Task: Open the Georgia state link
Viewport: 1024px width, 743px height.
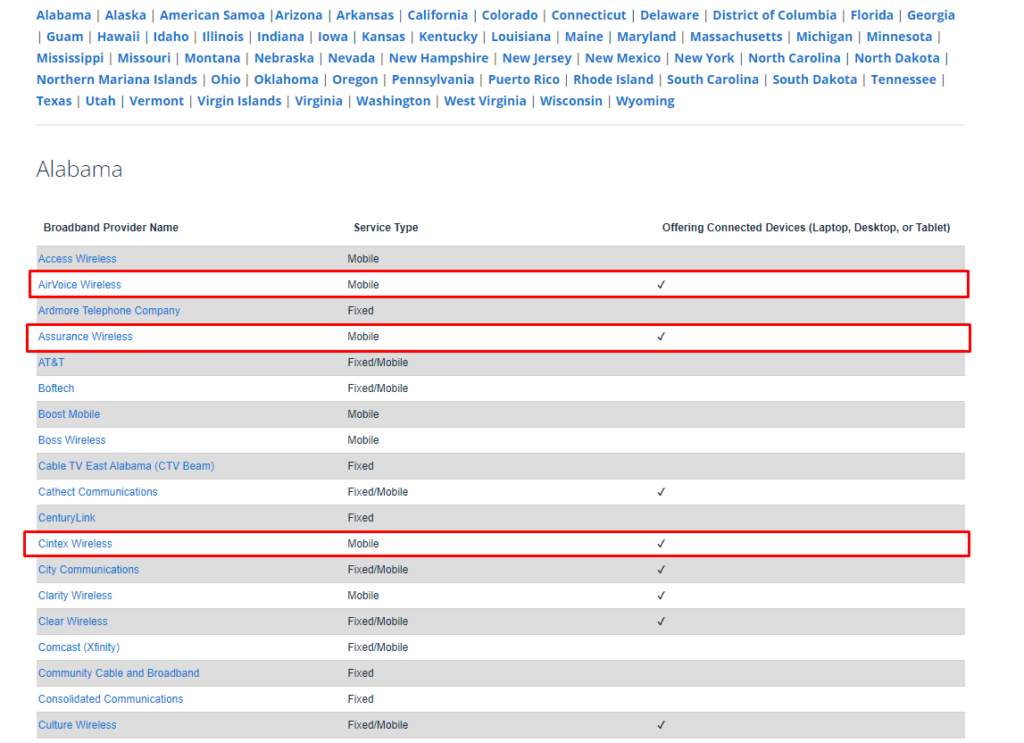Action: coord(931,15)
